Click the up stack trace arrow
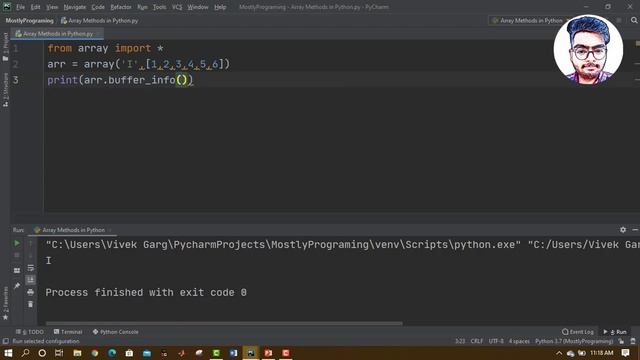Screen dimensions: 640x360 (x=31, y=243)
